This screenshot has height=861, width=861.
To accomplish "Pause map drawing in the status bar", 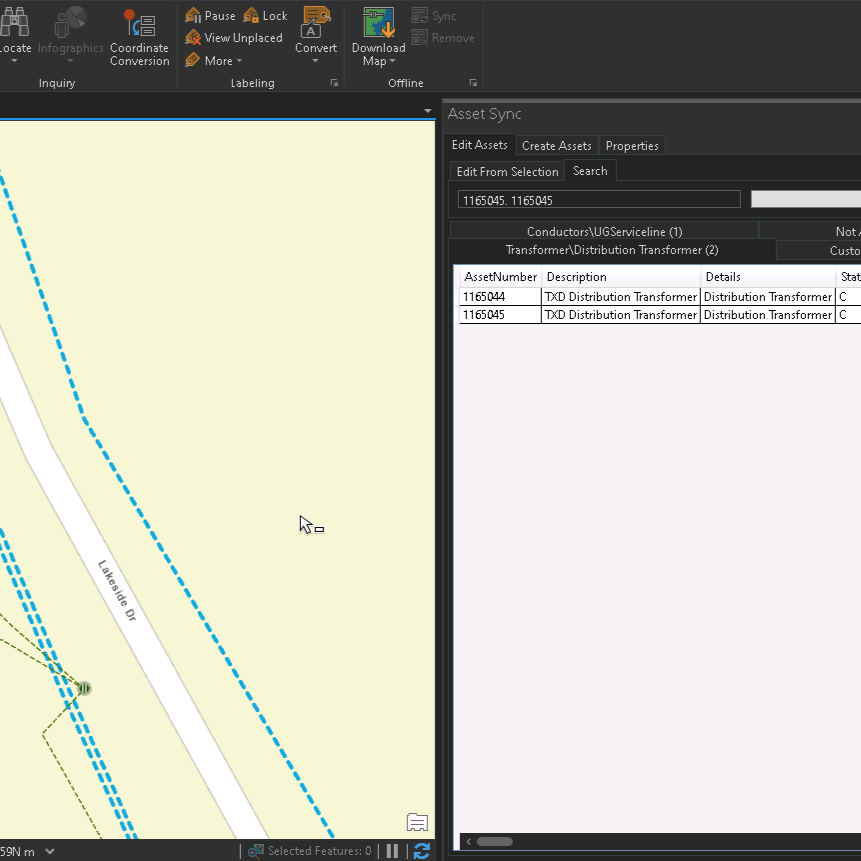I will tap(392, 851).
